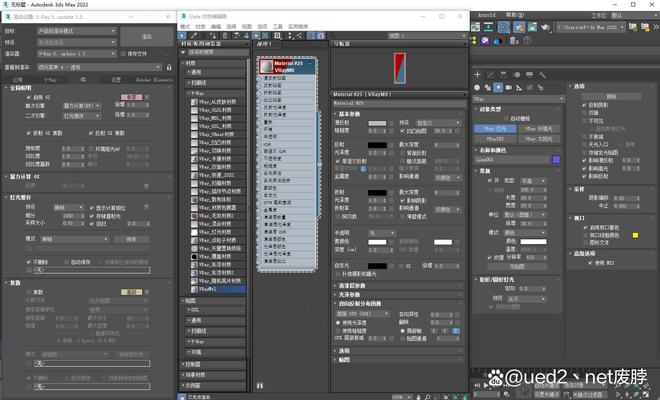Open the Arnold menu in main window
The height and width of the screenshot is (400, 660).
tap(487, 15)
